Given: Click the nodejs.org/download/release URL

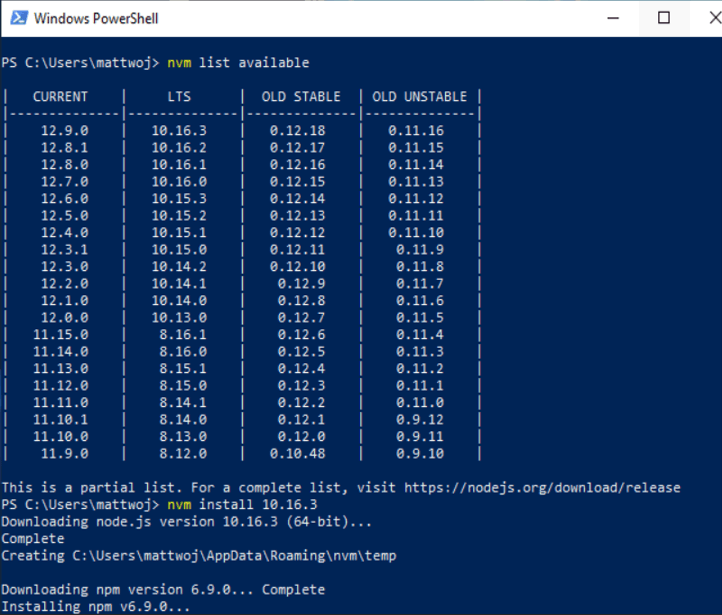Looking at the screenshot, I should pyautogui.click(x=542, y=488).
